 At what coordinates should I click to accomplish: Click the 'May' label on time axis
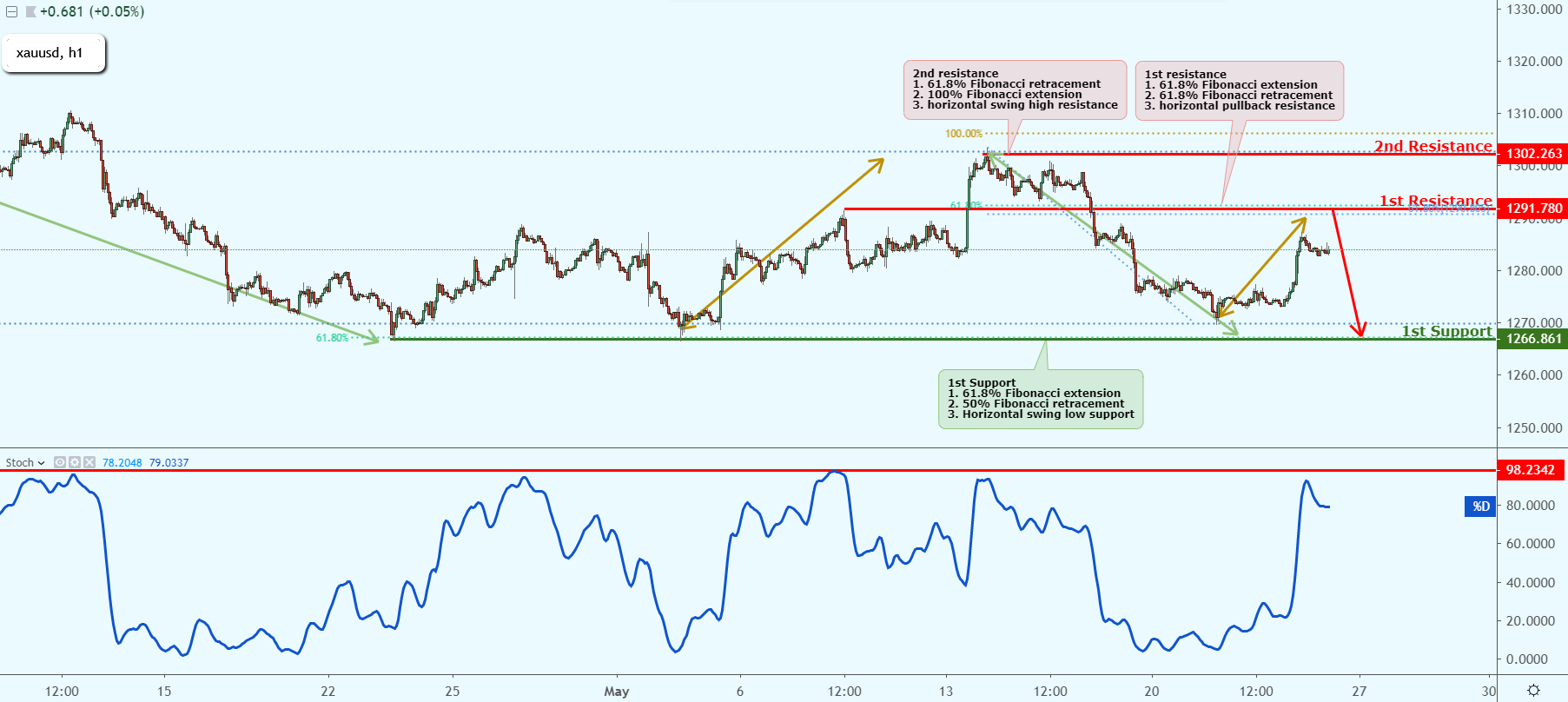point(616,692)
